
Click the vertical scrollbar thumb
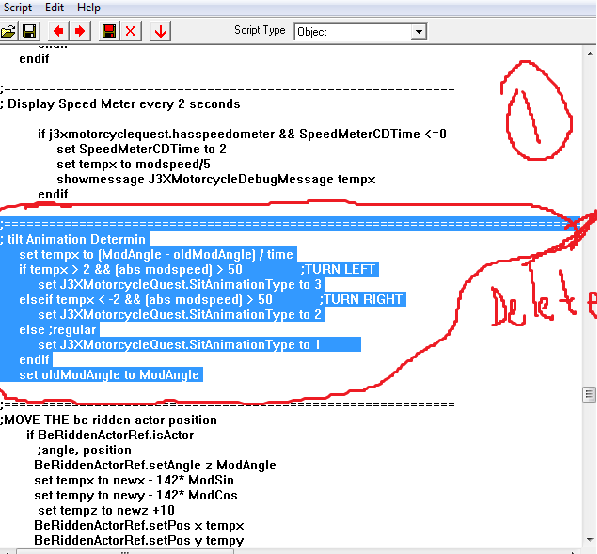(x=589, y=394)
